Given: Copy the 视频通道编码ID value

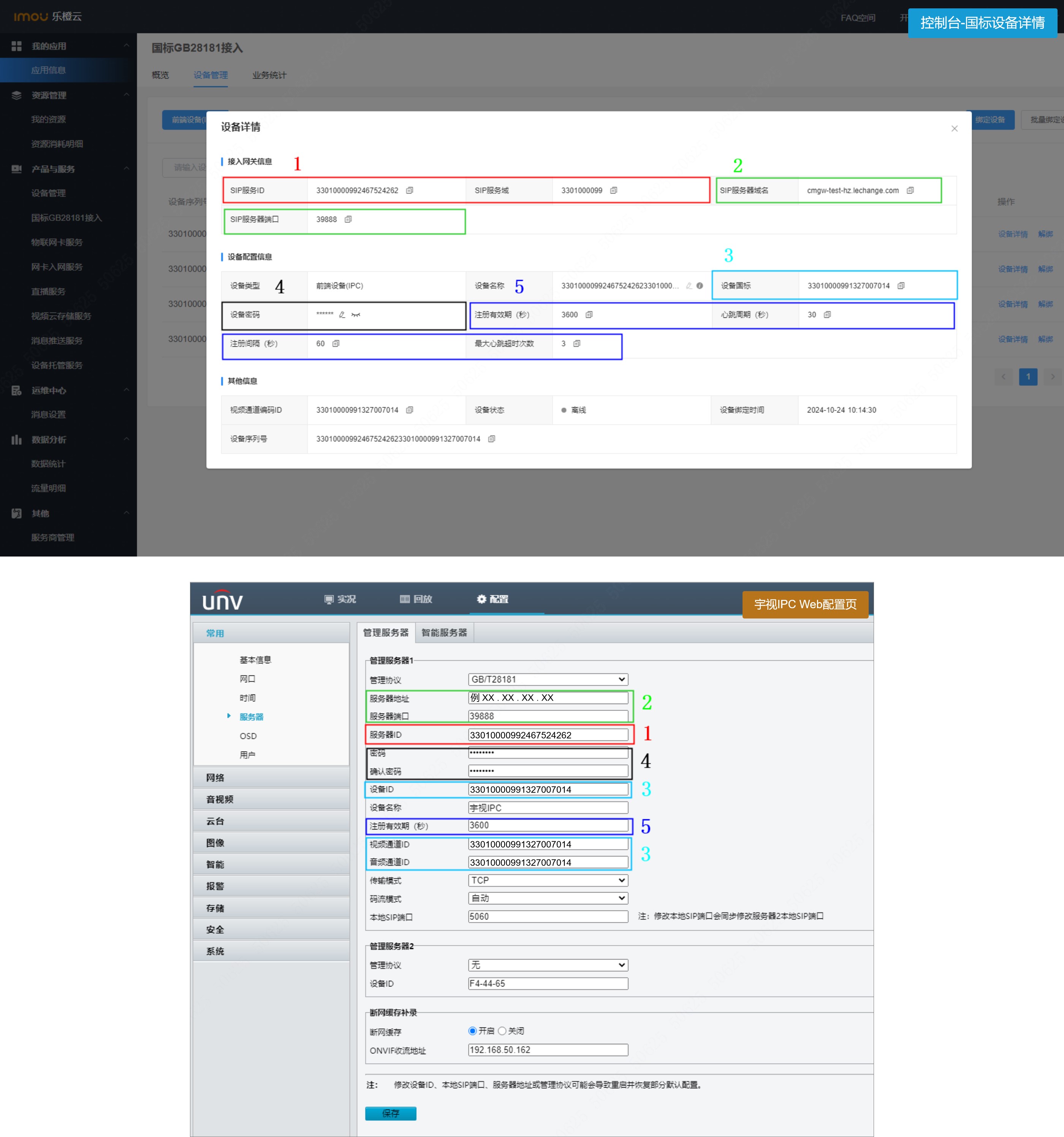Looking at the screenshot, I should 409,410.
